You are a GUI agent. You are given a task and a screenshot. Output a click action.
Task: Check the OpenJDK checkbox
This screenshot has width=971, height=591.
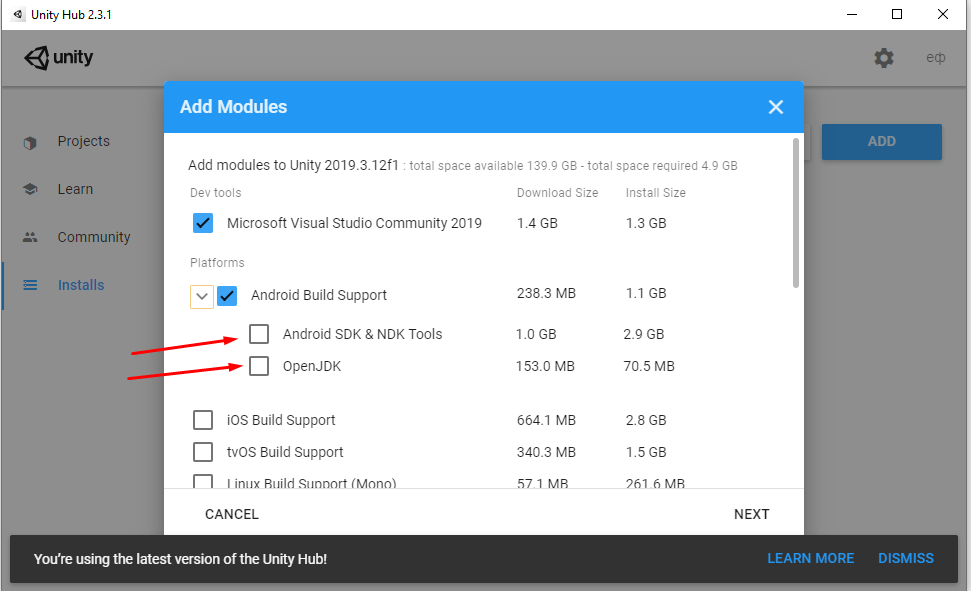(x=259, y=366)
